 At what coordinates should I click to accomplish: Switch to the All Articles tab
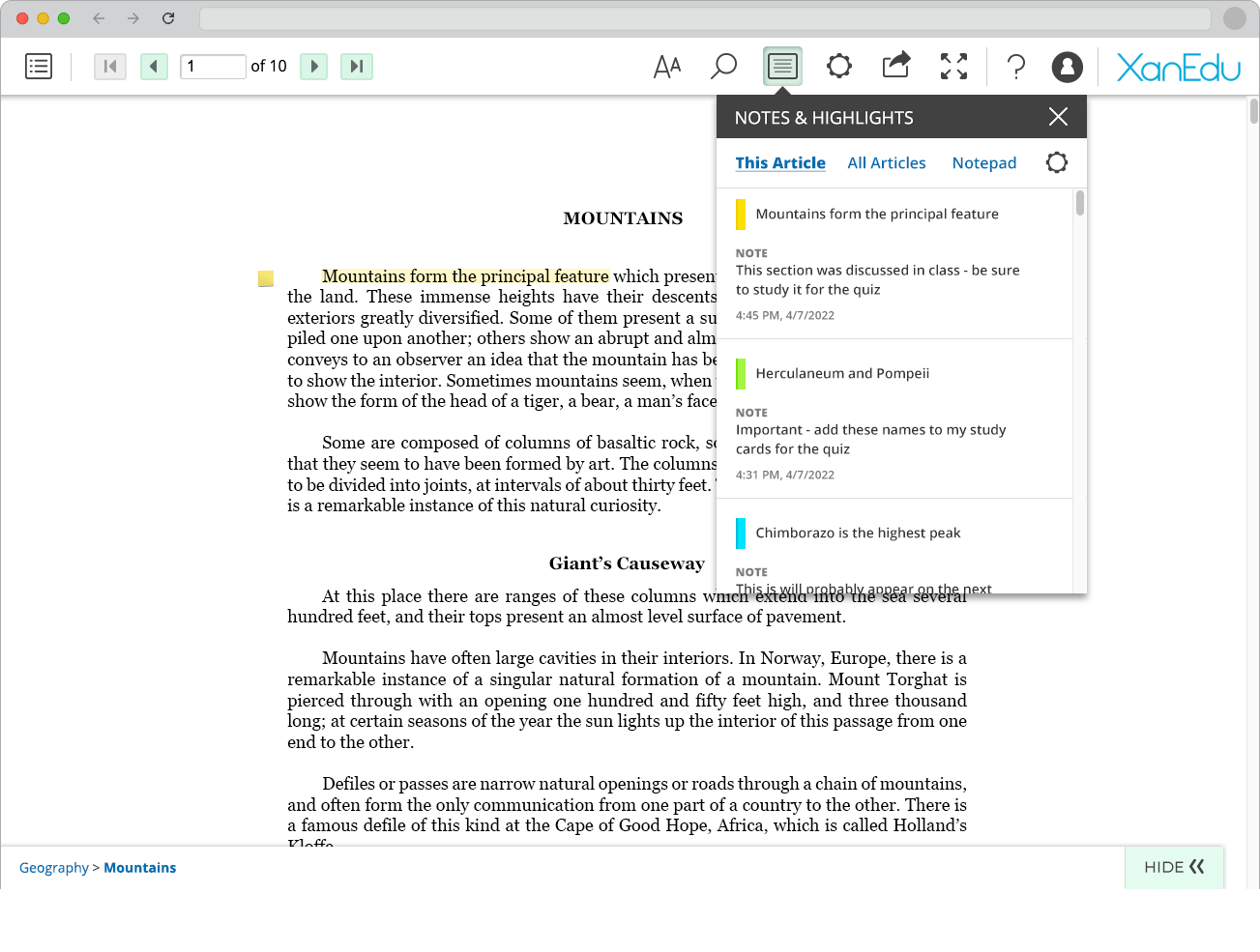pyautogui.click(x=886, y=163)
